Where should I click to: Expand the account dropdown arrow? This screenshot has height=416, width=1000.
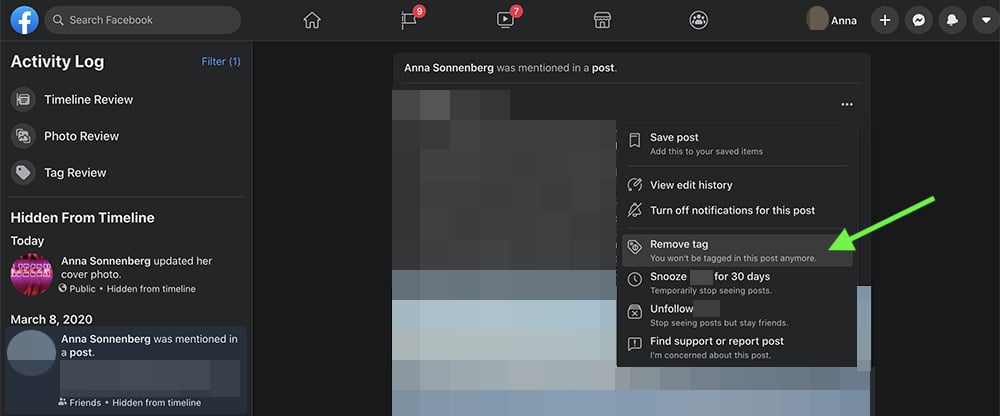tap(982, 20)
